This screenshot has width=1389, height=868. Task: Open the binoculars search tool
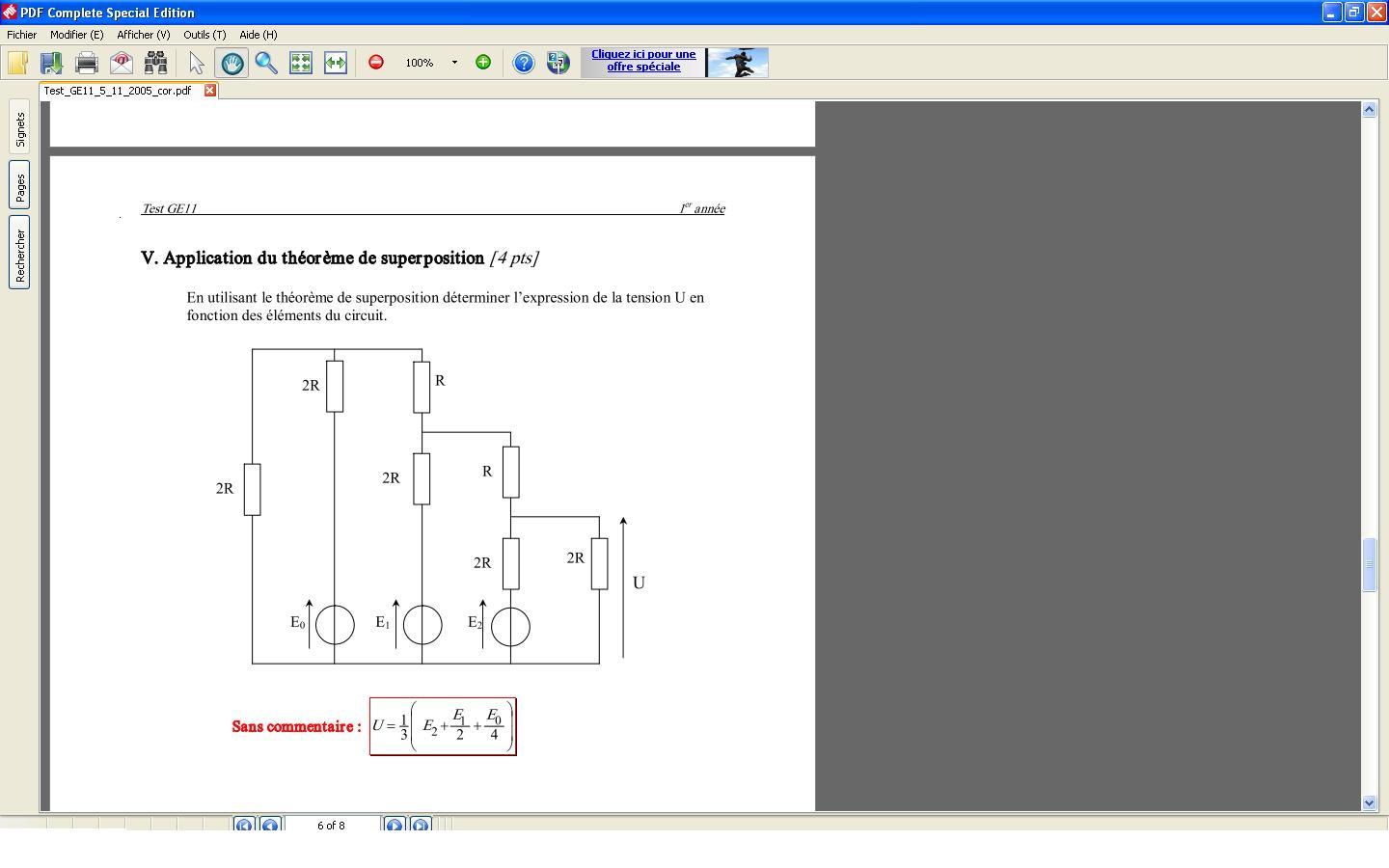click(155, 63)
